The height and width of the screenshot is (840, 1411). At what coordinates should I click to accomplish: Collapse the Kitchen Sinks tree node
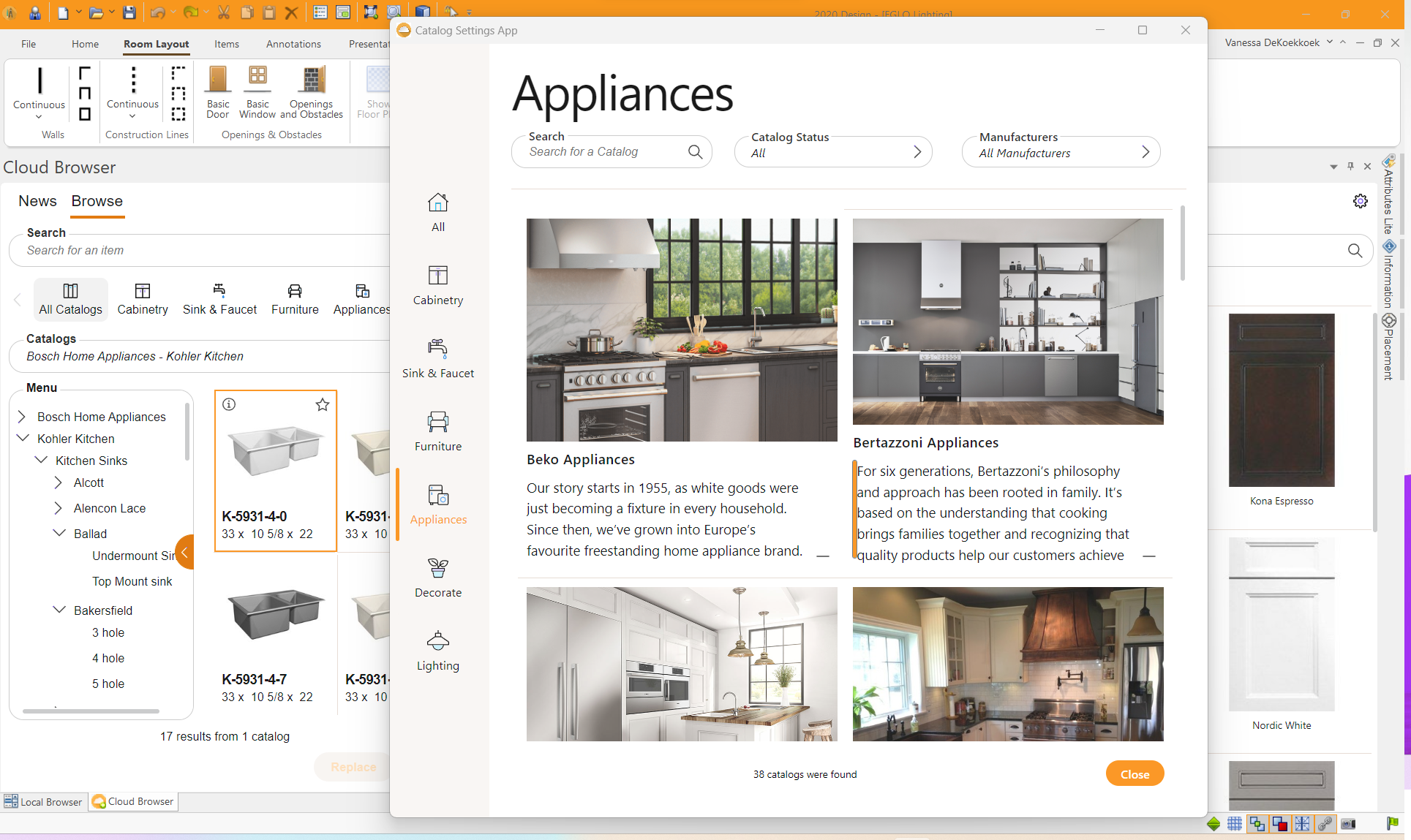click(x=41, y=460)
